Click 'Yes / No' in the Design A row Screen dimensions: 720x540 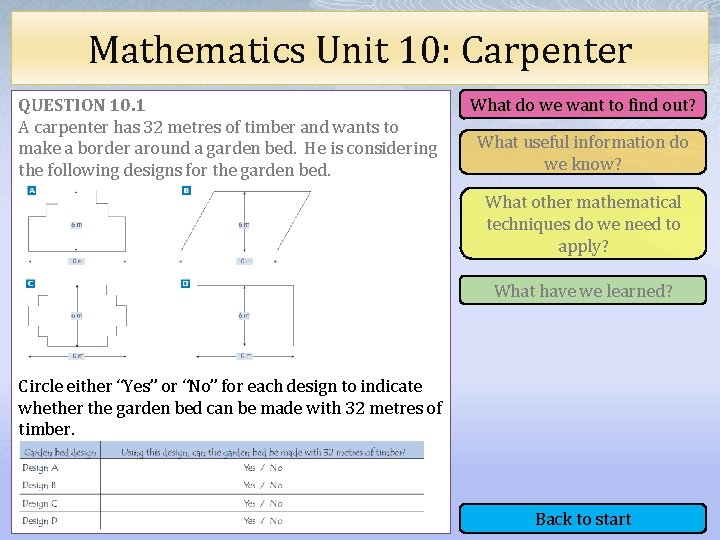[x=263, y=467]
